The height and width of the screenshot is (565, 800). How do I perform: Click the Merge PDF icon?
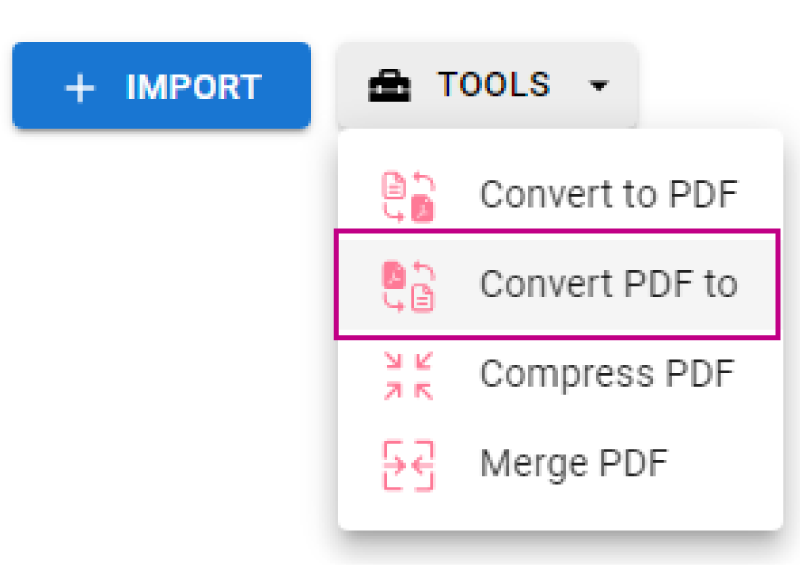click(x=409, y=464)
